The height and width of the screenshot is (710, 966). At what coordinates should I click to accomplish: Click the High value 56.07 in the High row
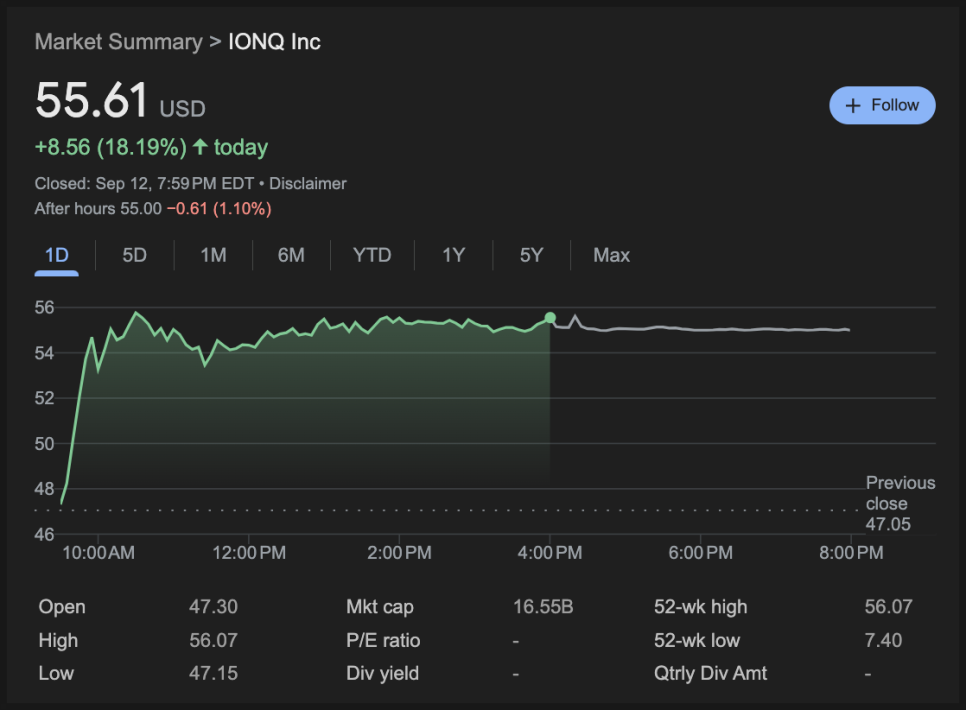point(213,640)
